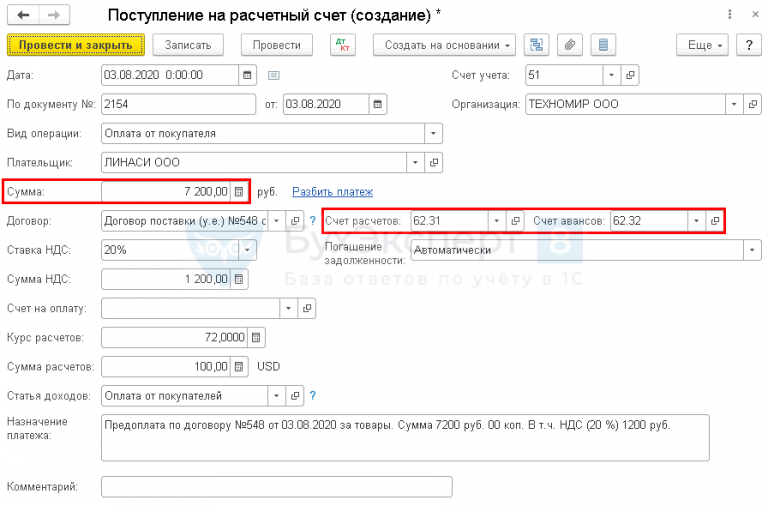Open Статья доходов record icon
The height and width of the screenshot is (506, 768).
pyautogui.click(x=295, y=396)
